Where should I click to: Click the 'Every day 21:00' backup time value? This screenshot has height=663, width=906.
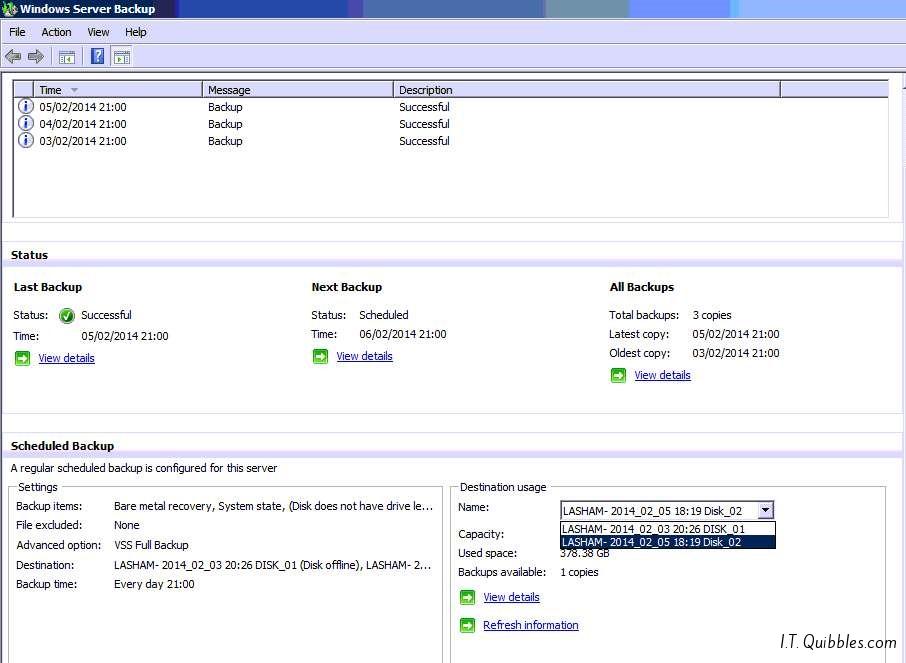click(154, 584)
